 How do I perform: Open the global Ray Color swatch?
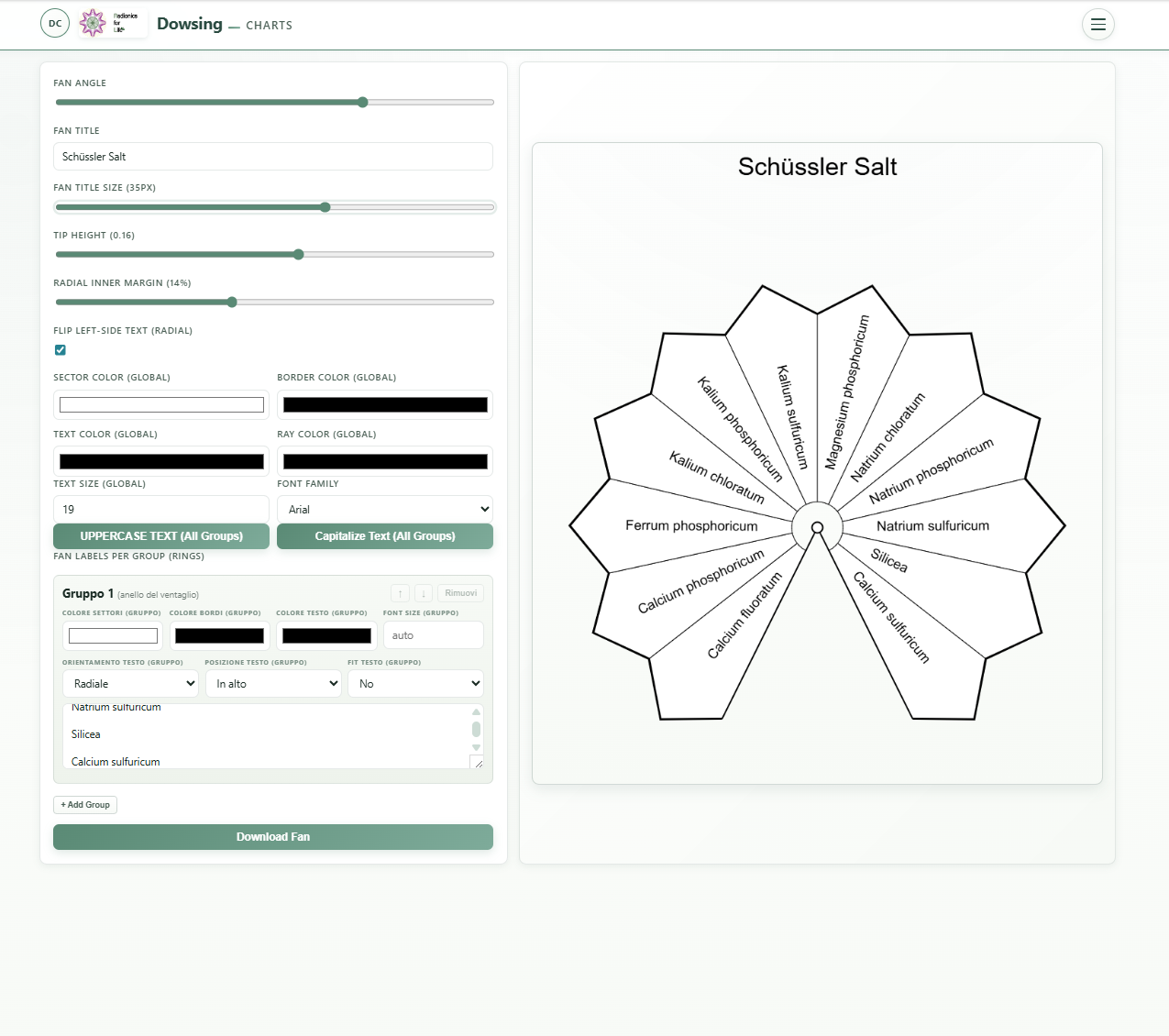pos(385,462)
